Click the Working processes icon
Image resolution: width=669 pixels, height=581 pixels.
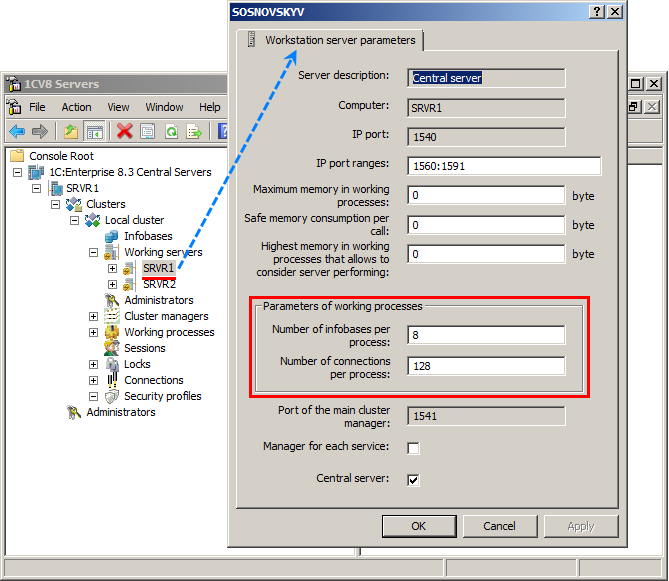tap(112, 332)
